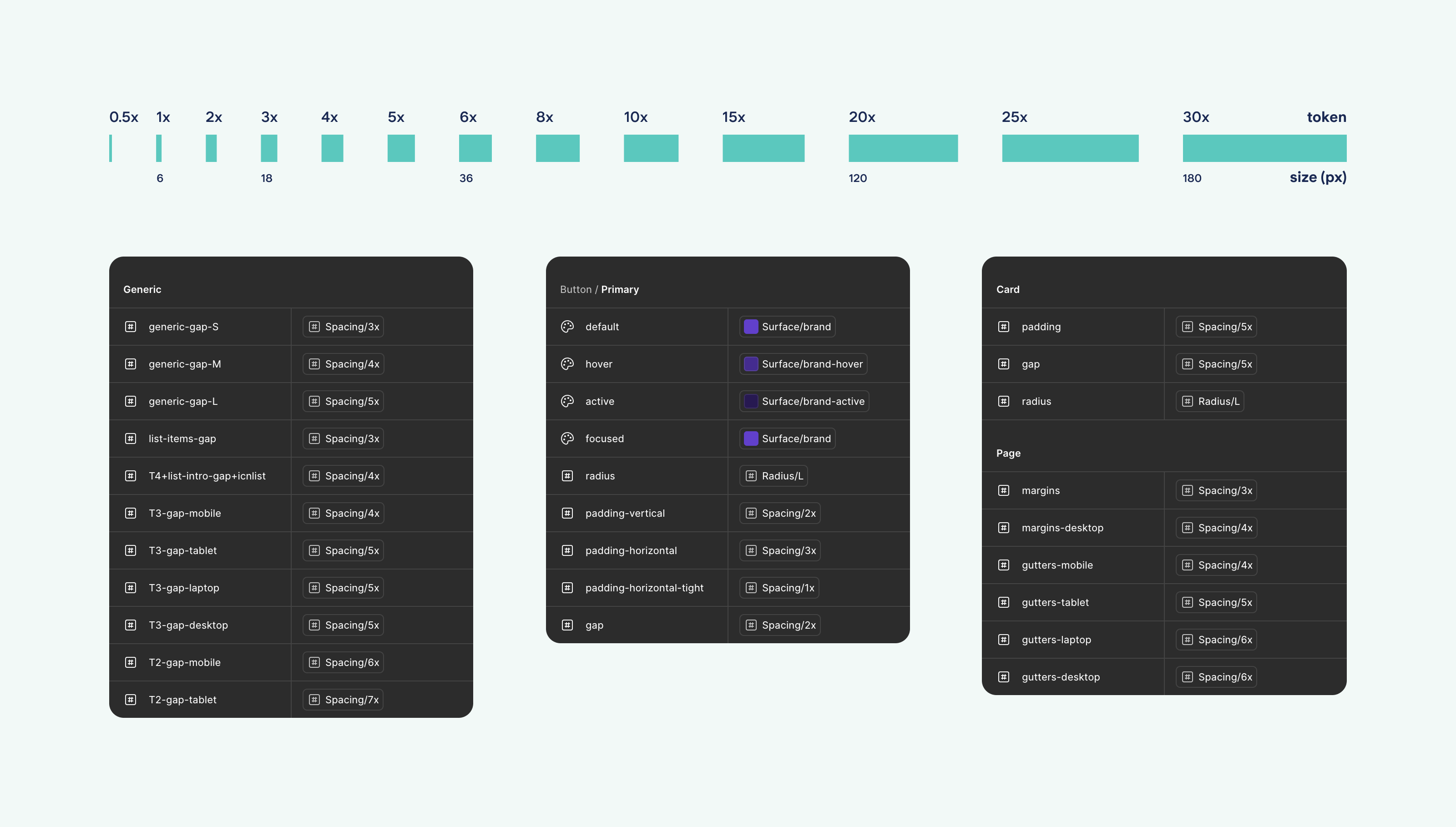Click the number icon next to gutters-desktop
This screenshot has height=827, width=1456.
click(1004, 677)
